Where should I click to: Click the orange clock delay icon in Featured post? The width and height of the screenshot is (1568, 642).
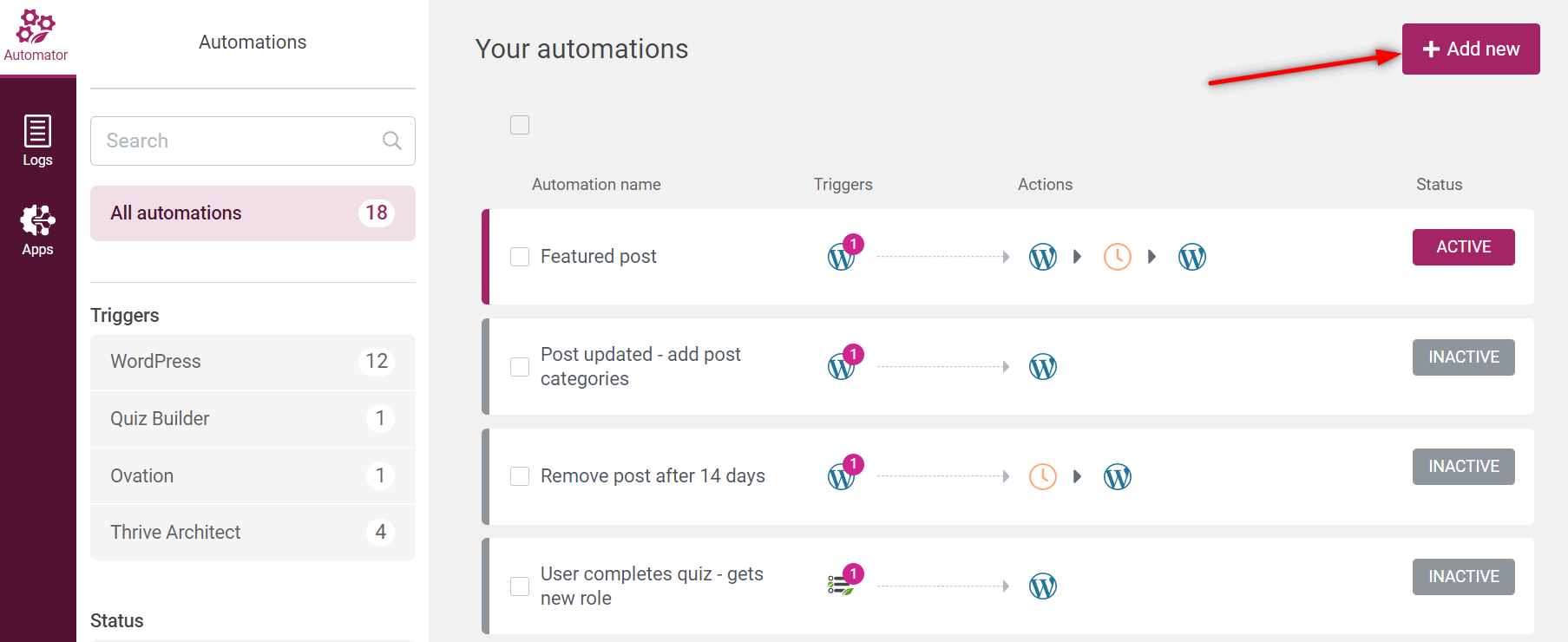point(1118,257)
